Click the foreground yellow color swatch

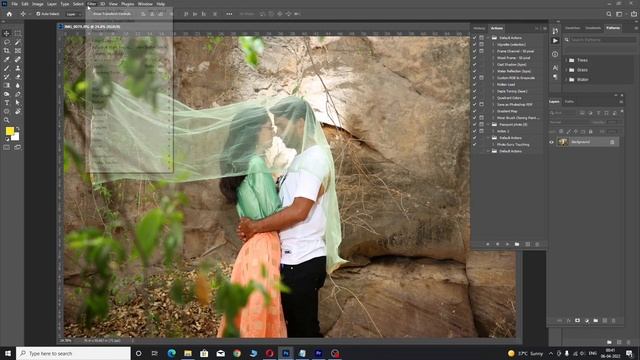click(10, 131)
